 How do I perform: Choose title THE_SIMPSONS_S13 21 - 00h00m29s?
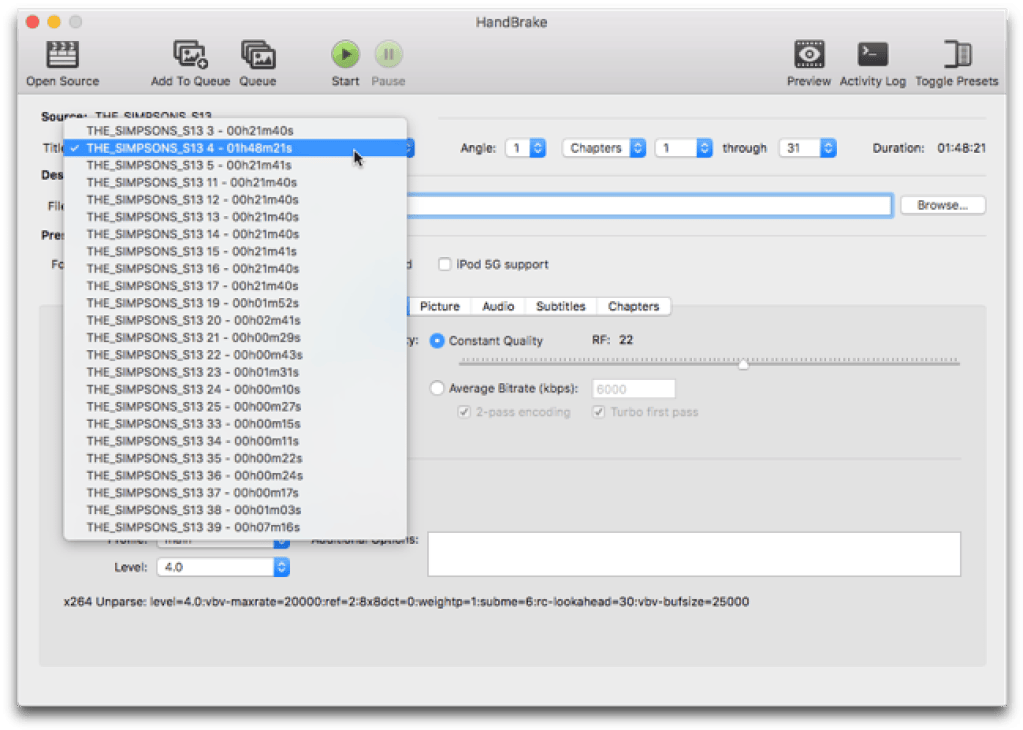(235, 337)
